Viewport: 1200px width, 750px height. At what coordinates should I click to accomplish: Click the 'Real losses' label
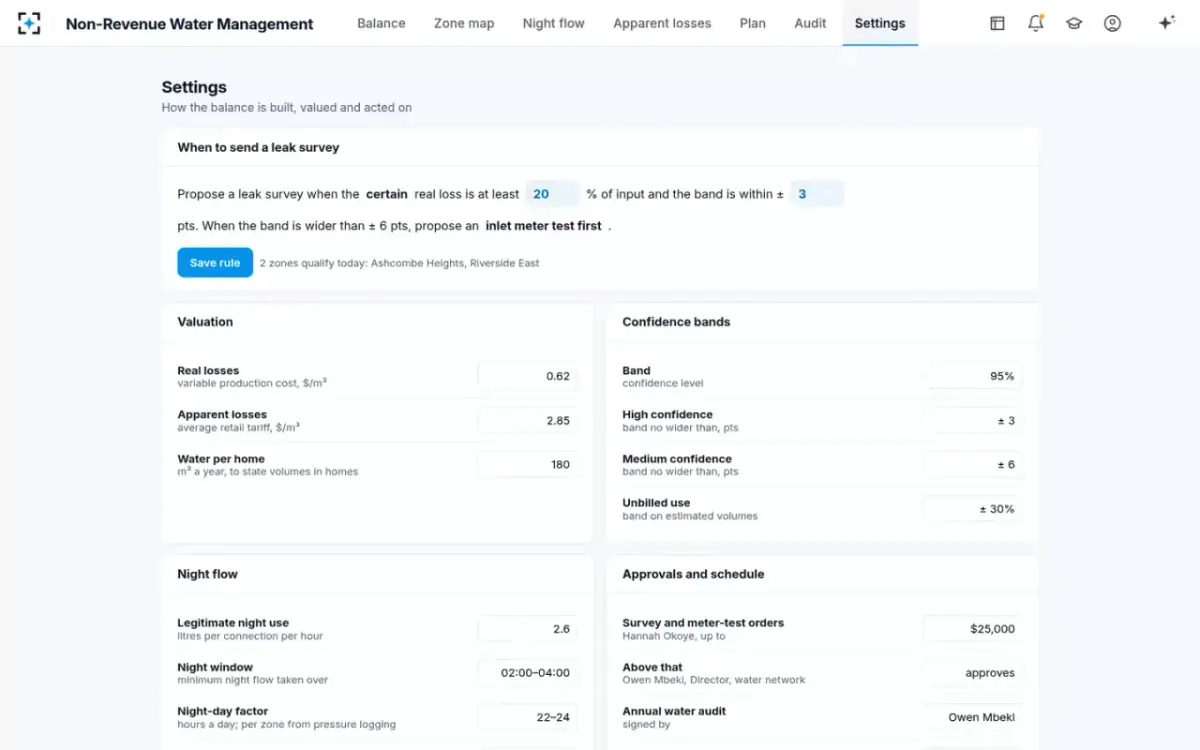point(208,370)
